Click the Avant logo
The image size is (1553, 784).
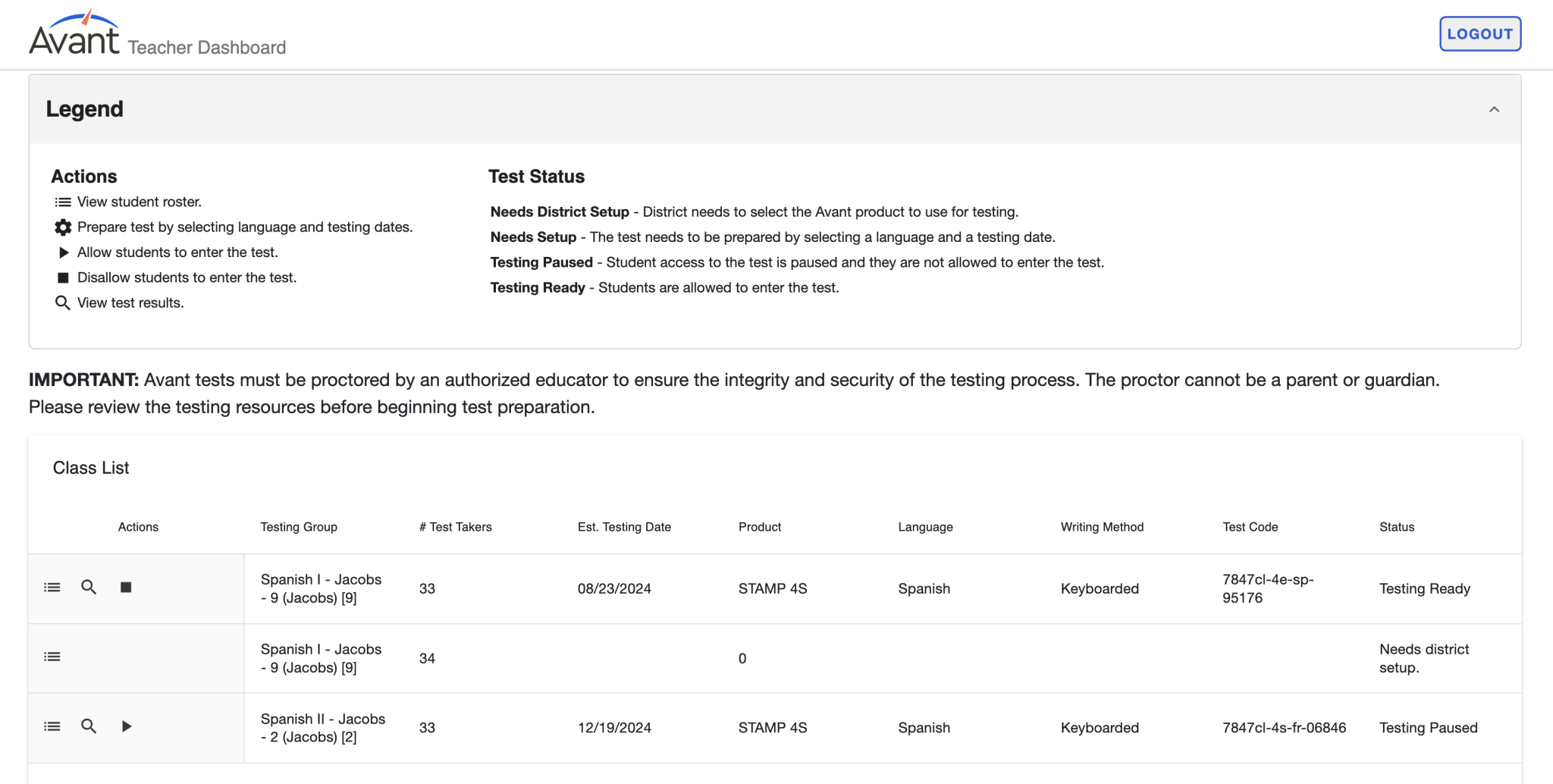[74, 33]
